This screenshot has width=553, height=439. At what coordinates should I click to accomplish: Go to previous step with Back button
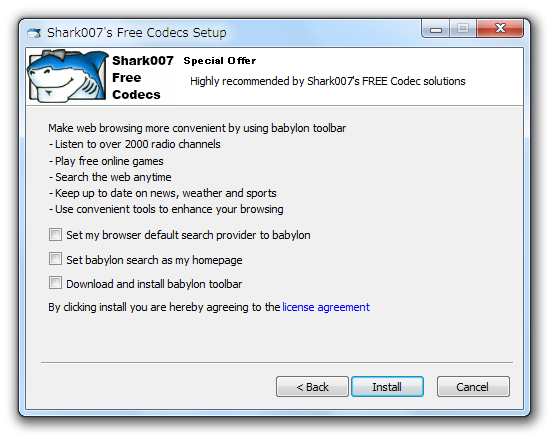pos(312,387)
